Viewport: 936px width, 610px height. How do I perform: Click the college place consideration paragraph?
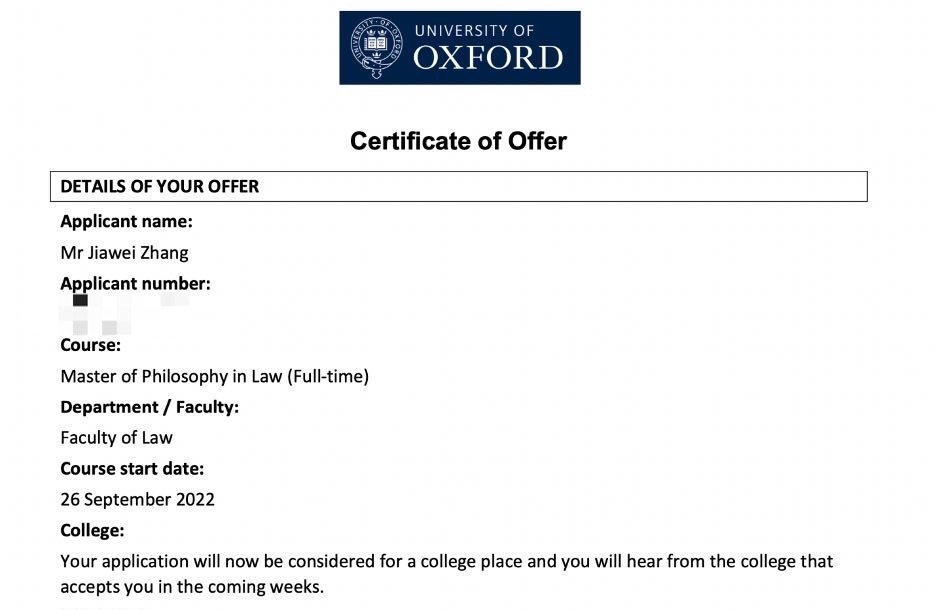447,574
